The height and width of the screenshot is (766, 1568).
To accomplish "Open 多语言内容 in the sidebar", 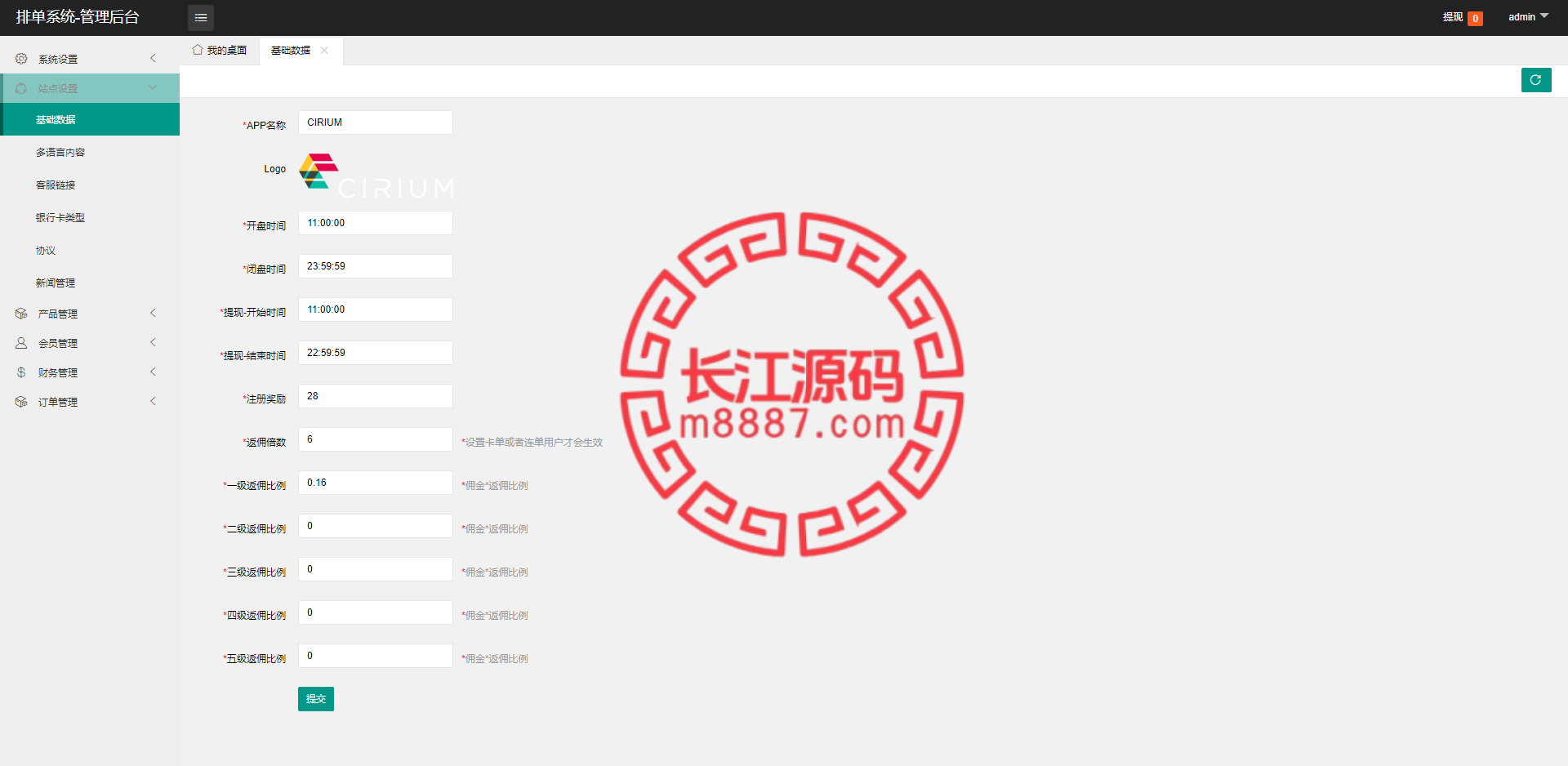I will tap(90, 152).
